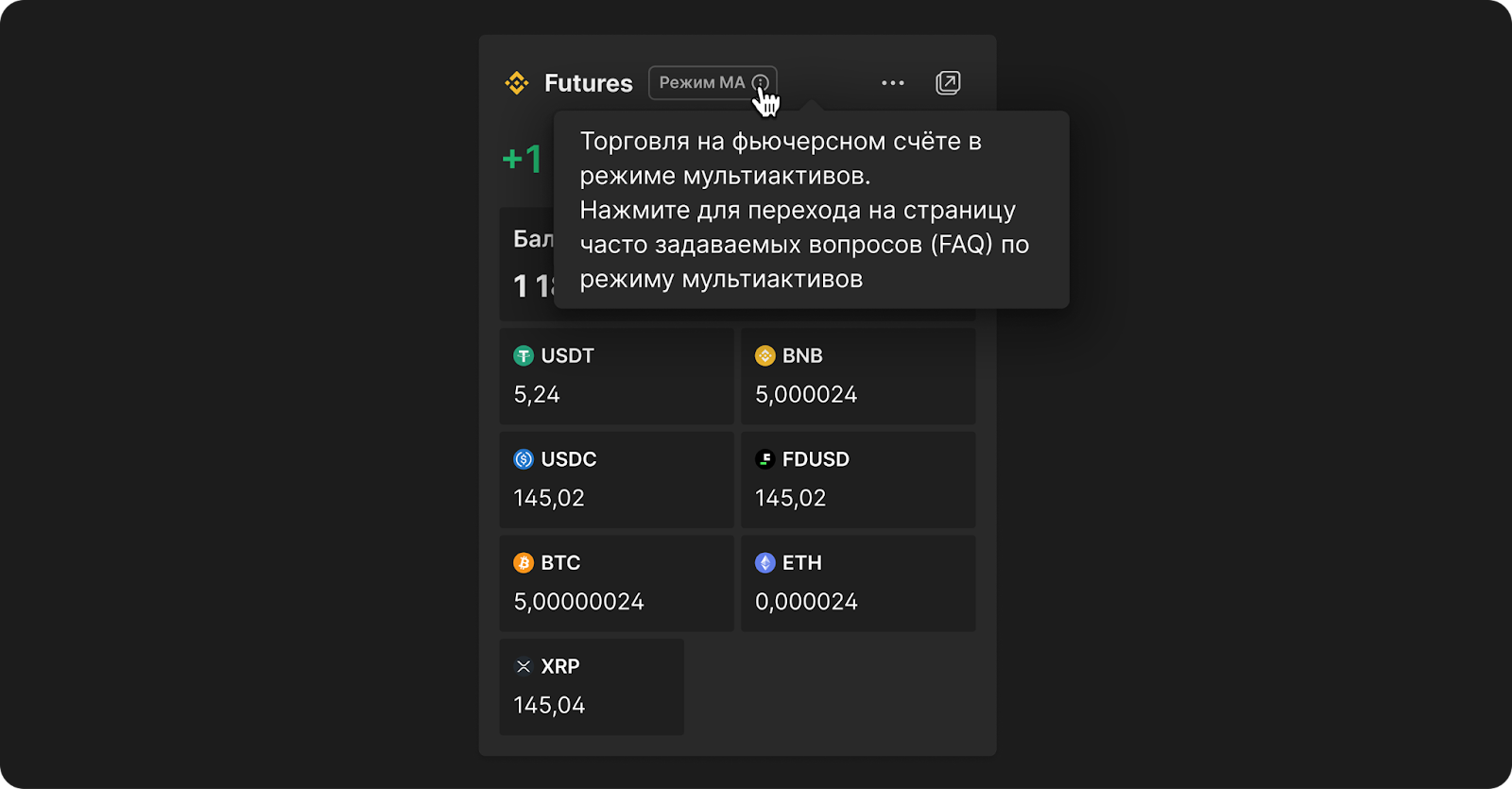Click the info icon in Режим МА badge
Image resolution: width=1512 pixels, height=789 pixels.
click(760, 83)
